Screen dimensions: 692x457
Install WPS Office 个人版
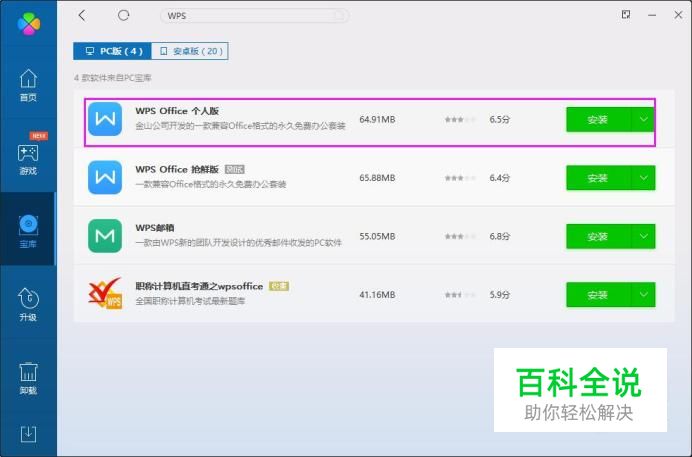(598, 120)
